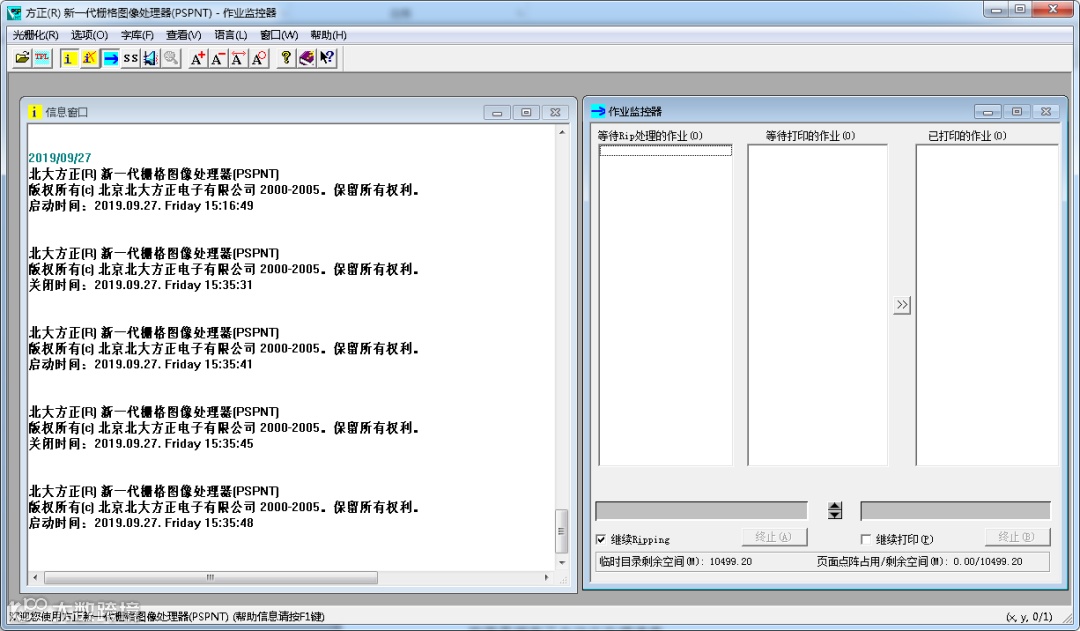Click the SS toolbar icon
The image size is (1080, 631).
130,58
